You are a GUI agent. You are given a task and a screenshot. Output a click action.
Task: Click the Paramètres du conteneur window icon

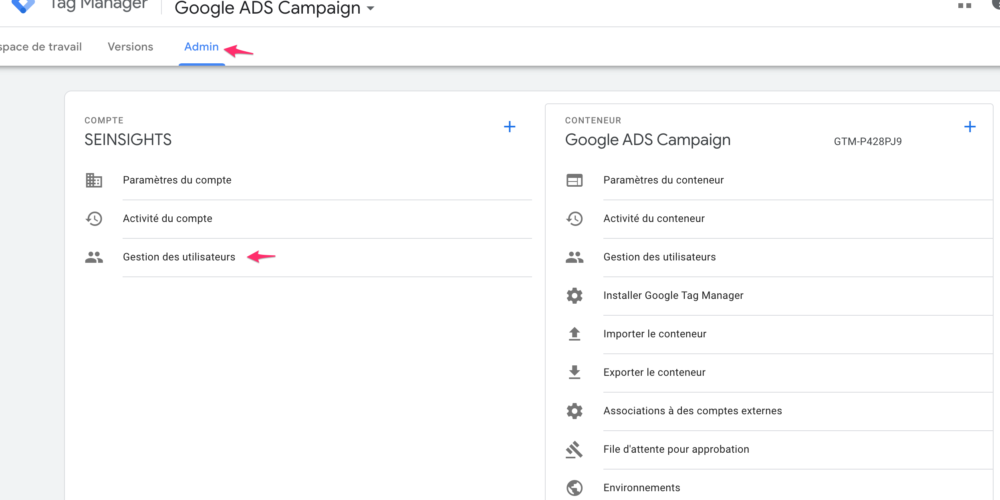click(574, 180)
